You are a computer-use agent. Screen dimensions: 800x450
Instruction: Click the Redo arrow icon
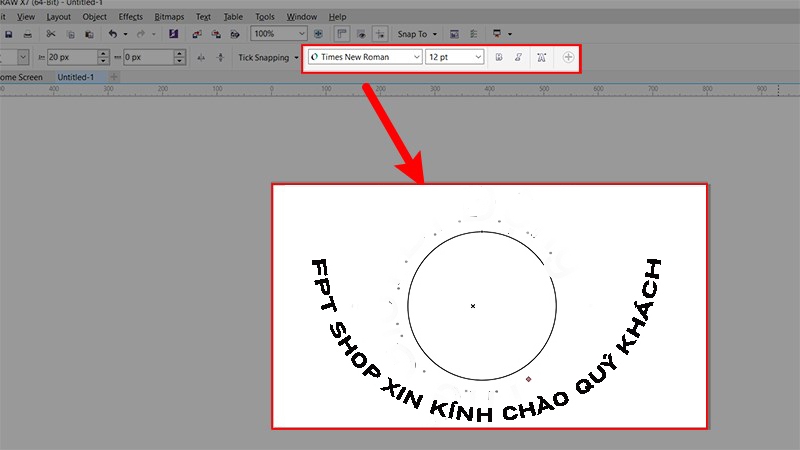[x=141, y=34]
